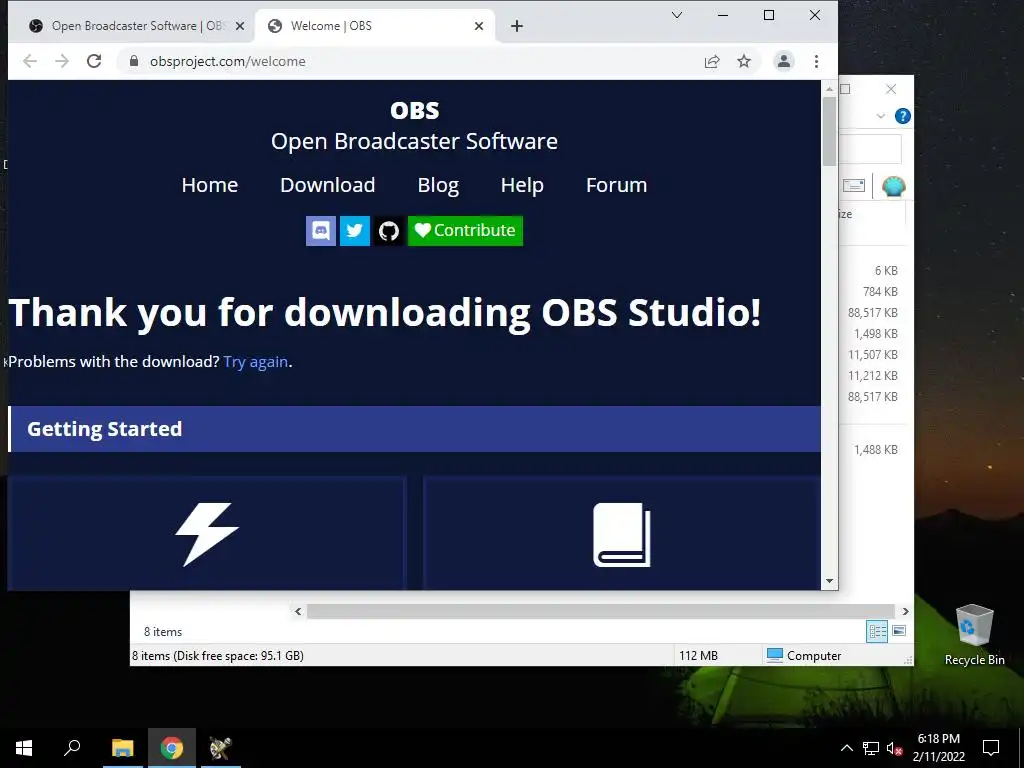The width and height of the screenshot is (1024, 768).
Task: Close the Welcome | OBS tab
Action: pos(479,26)
